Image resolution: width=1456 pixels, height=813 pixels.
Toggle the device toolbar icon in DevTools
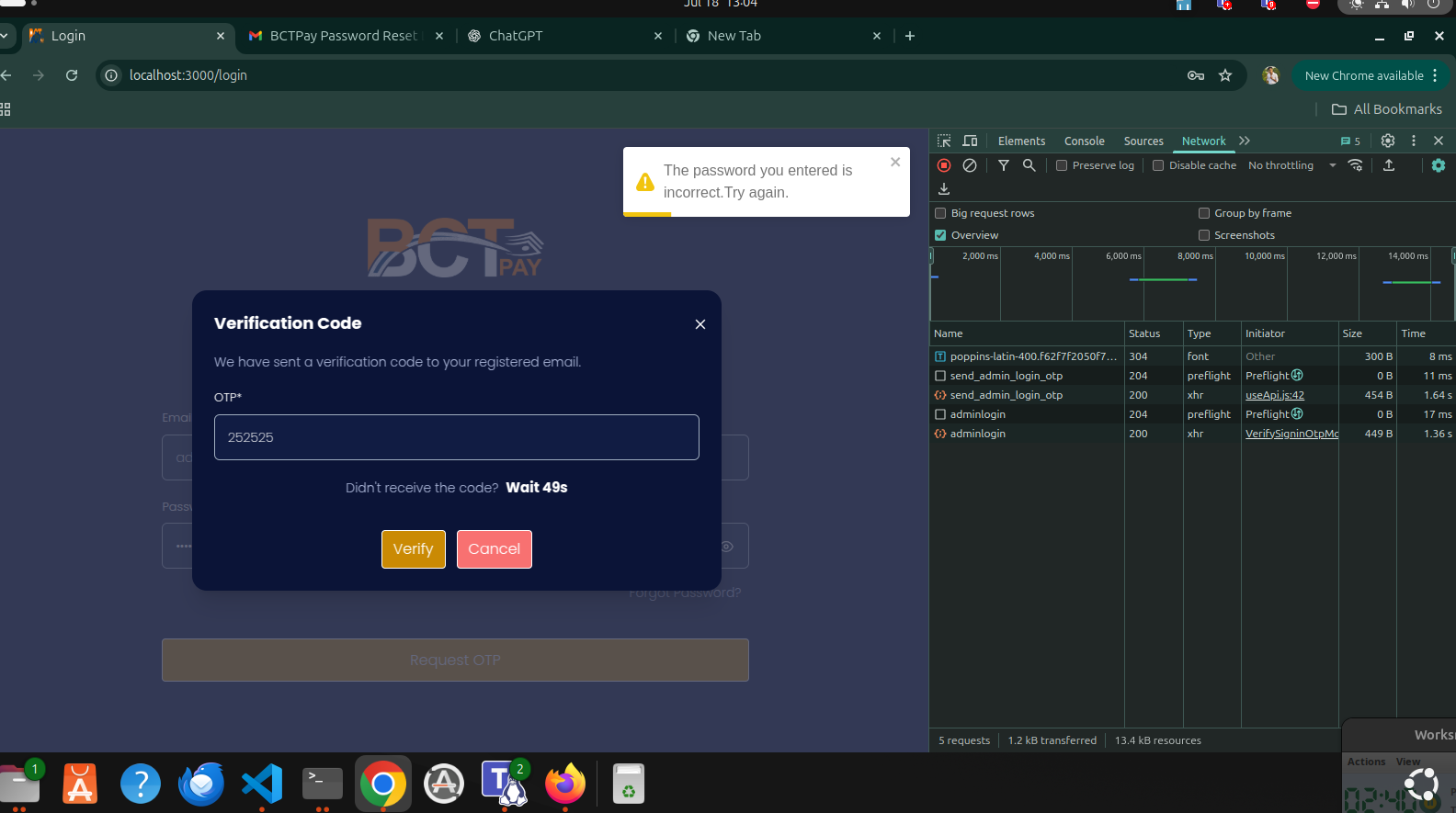click(x=970, y=141)
